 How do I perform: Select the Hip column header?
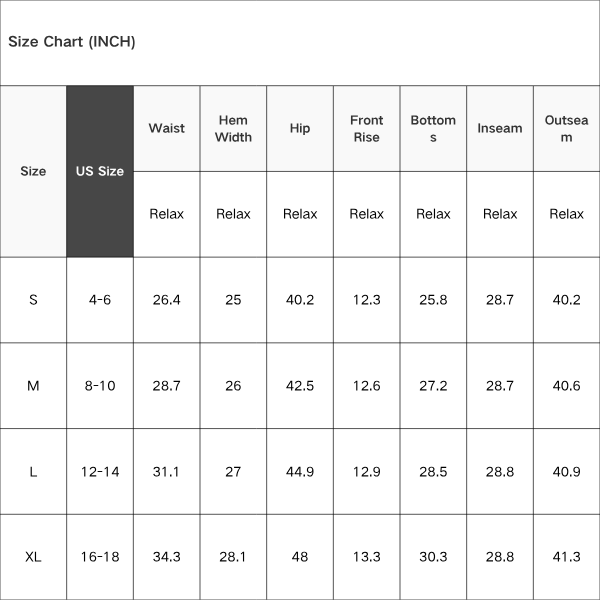click(300, 128)
